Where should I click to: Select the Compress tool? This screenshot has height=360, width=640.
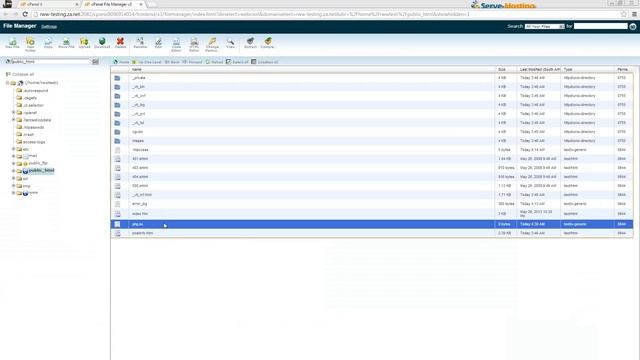[x=268, y=43]
